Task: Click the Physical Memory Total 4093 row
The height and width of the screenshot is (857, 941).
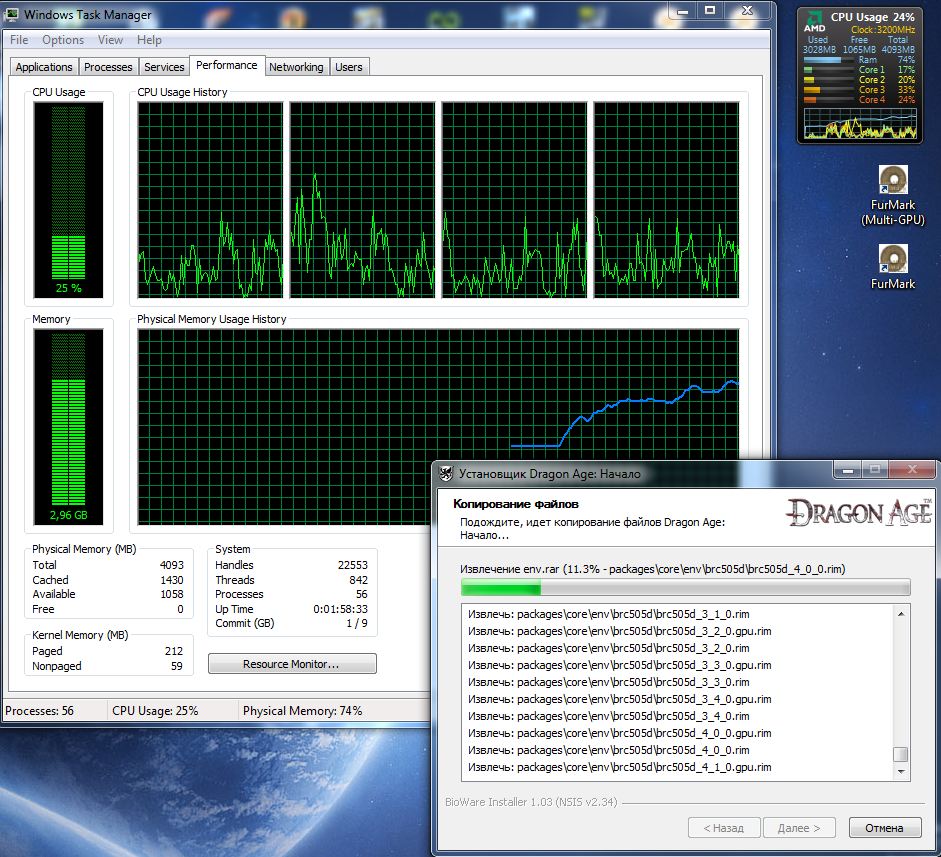Action: [x=108, y=565]
